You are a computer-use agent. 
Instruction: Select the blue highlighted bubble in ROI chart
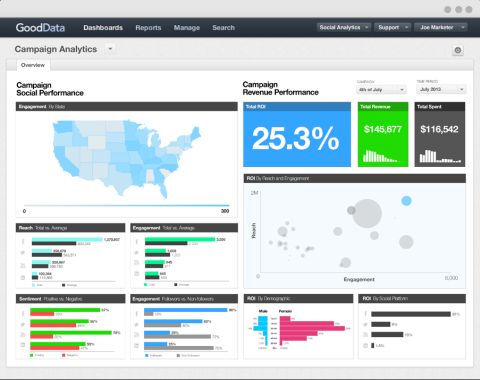(x=406, y=201)
